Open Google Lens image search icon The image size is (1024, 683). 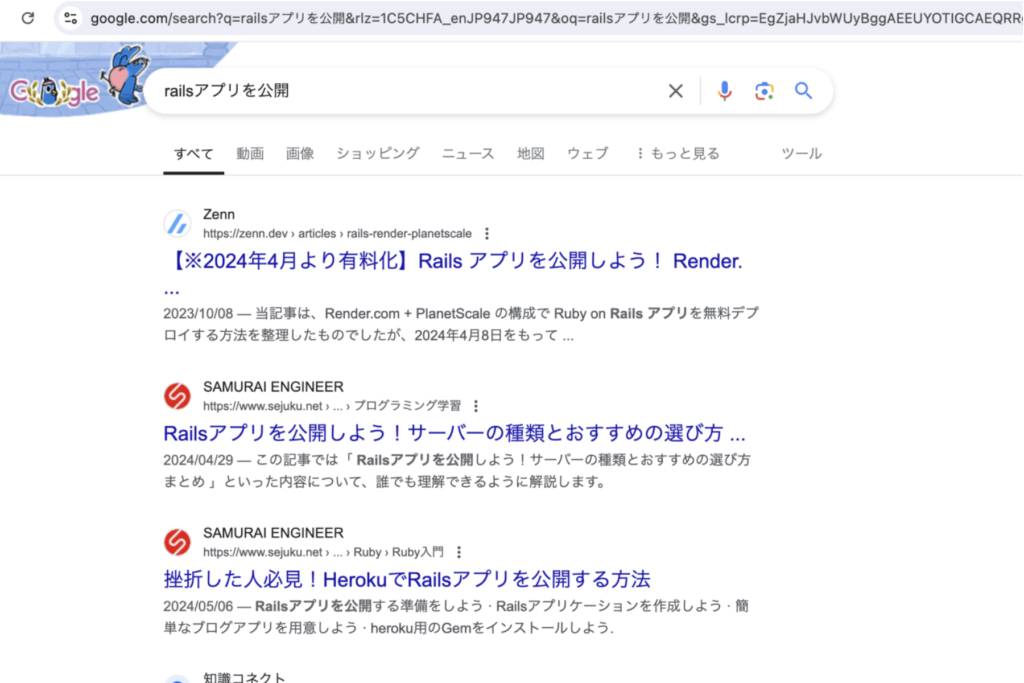(x=764, y=91)
